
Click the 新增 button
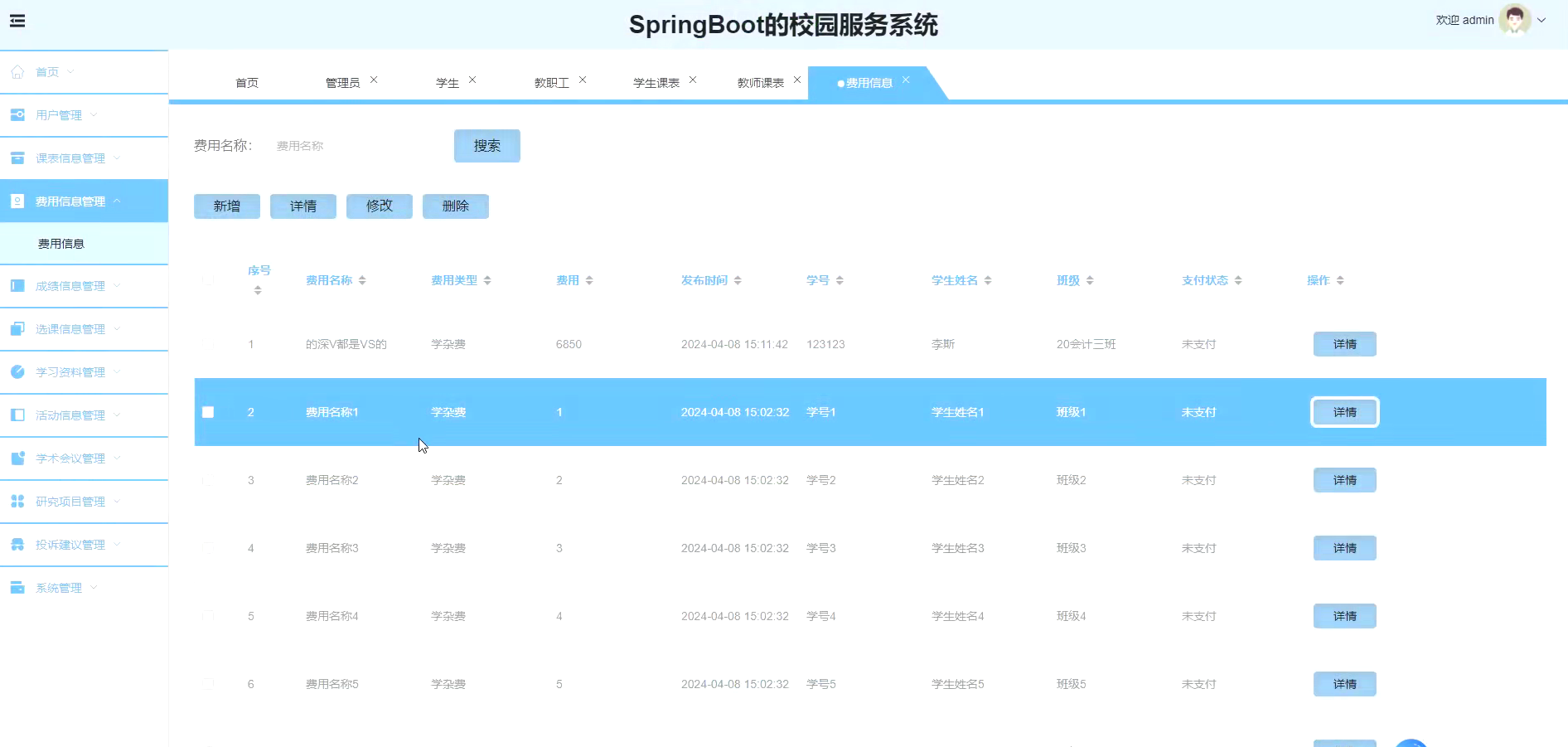click(x=226, y=206)
